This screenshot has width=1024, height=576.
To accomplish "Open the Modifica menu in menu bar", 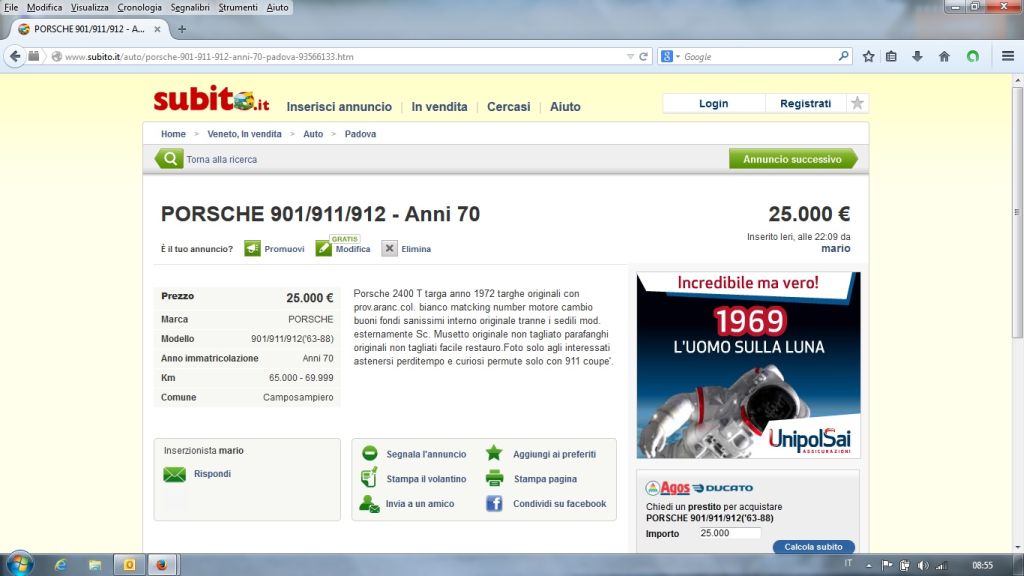I will (44, 7).
